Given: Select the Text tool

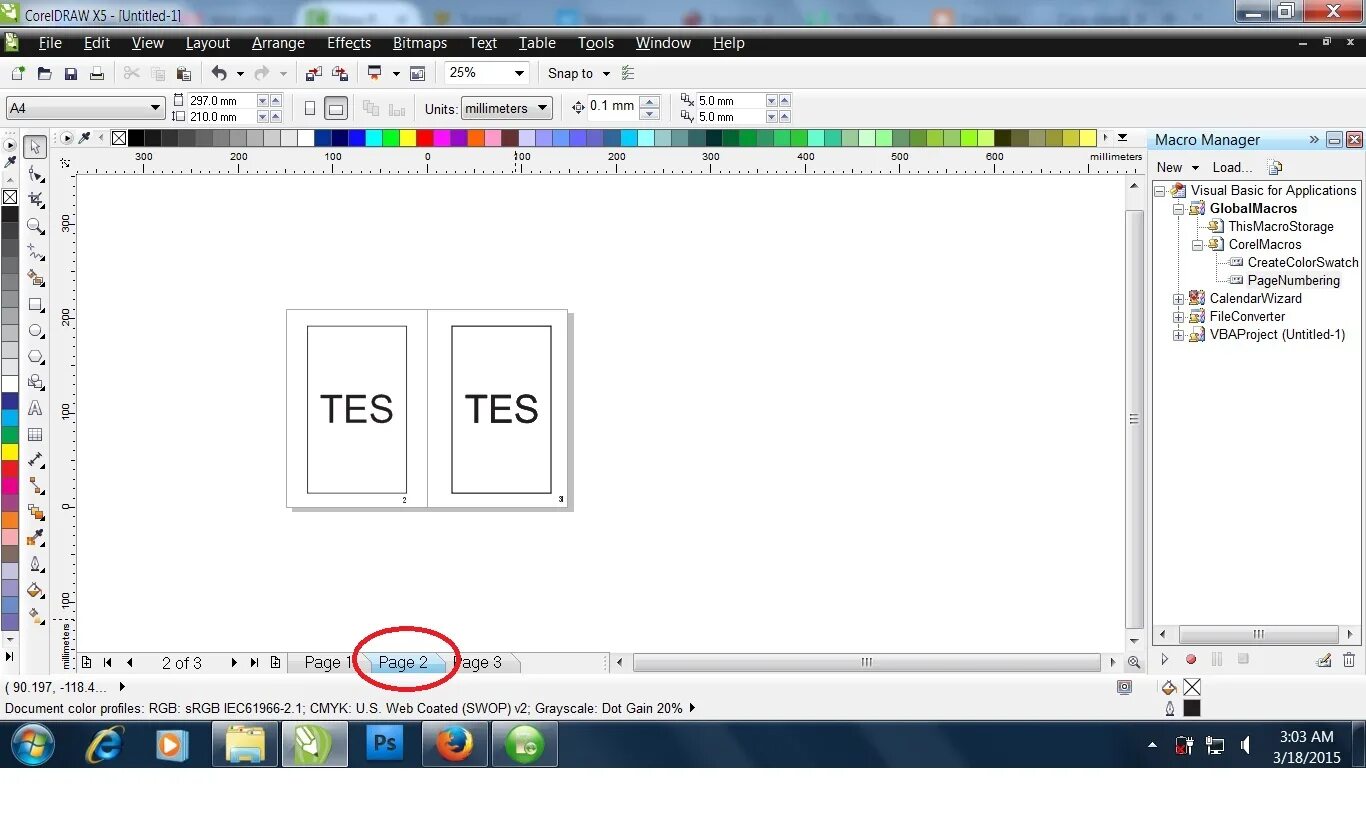Looking at the screenshot, I should coord(35,408).
